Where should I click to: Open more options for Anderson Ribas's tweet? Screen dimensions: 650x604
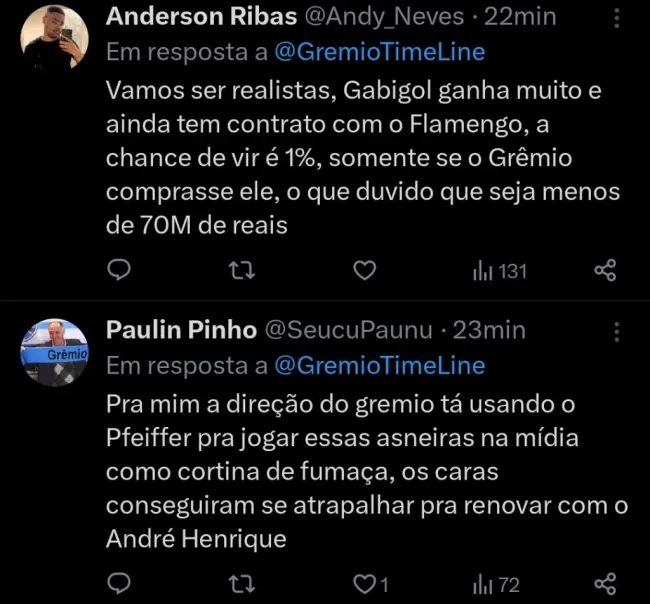point(616,18)
